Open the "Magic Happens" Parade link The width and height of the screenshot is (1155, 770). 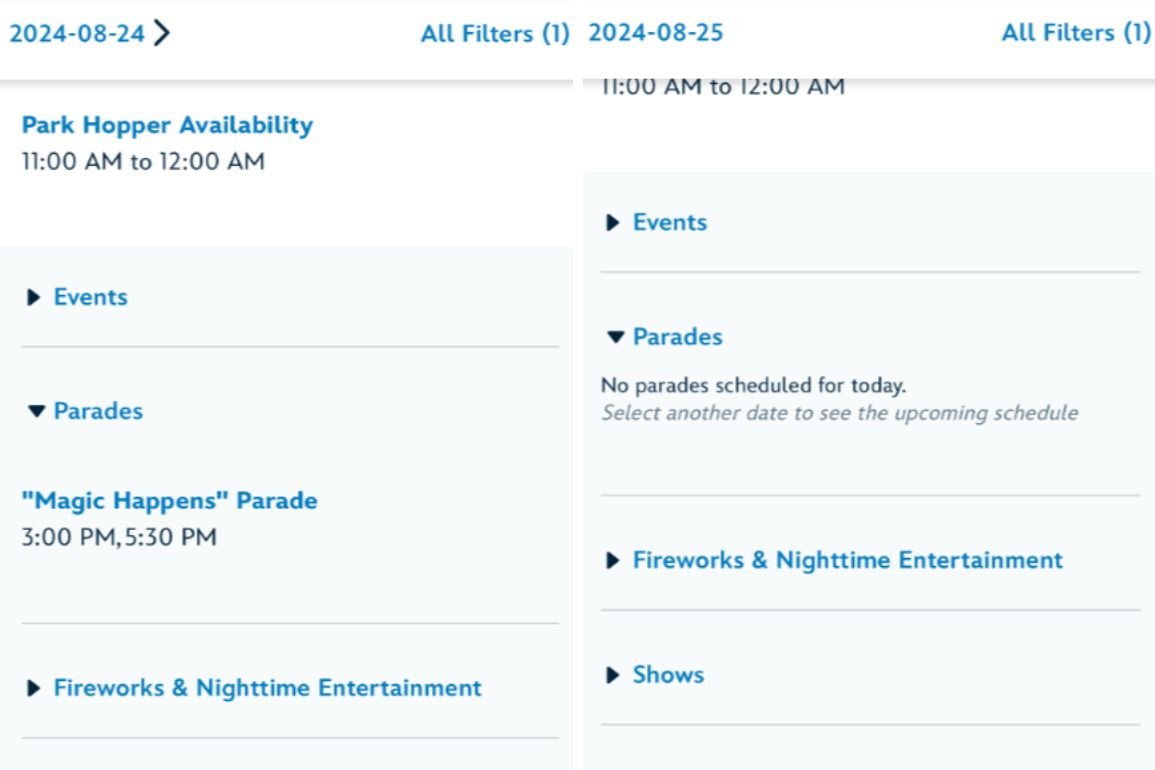coord(169,500)
